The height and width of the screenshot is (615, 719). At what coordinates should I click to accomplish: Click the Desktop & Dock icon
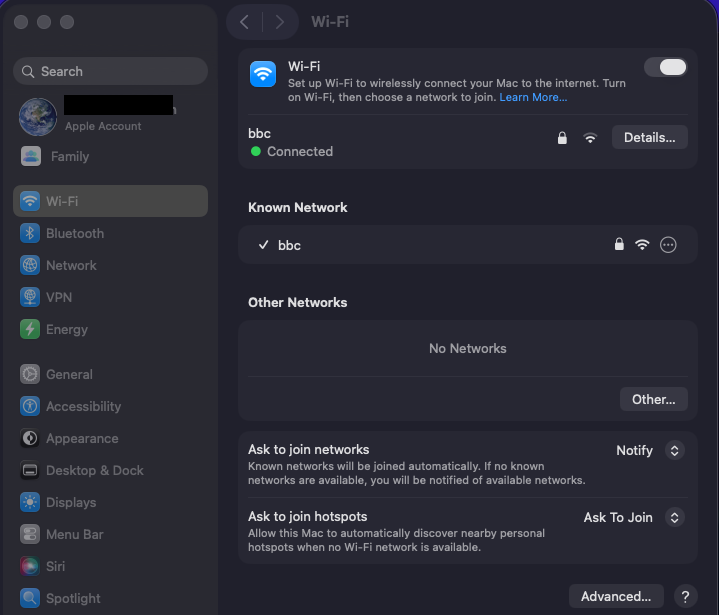click(x=30, y=471)
